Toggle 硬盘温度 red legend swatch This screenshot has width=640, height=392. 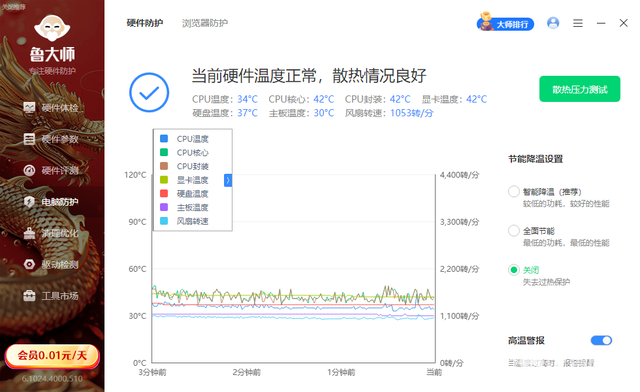[164, 193]
